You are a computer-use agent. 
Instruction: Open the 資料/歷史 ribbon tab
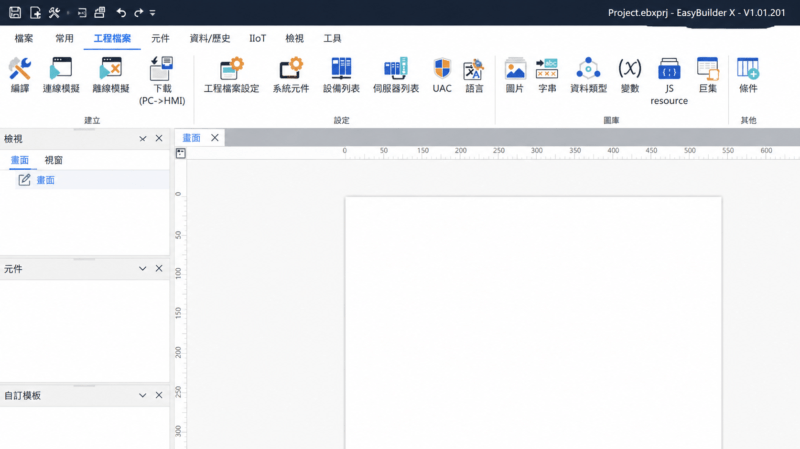[210, 38]
